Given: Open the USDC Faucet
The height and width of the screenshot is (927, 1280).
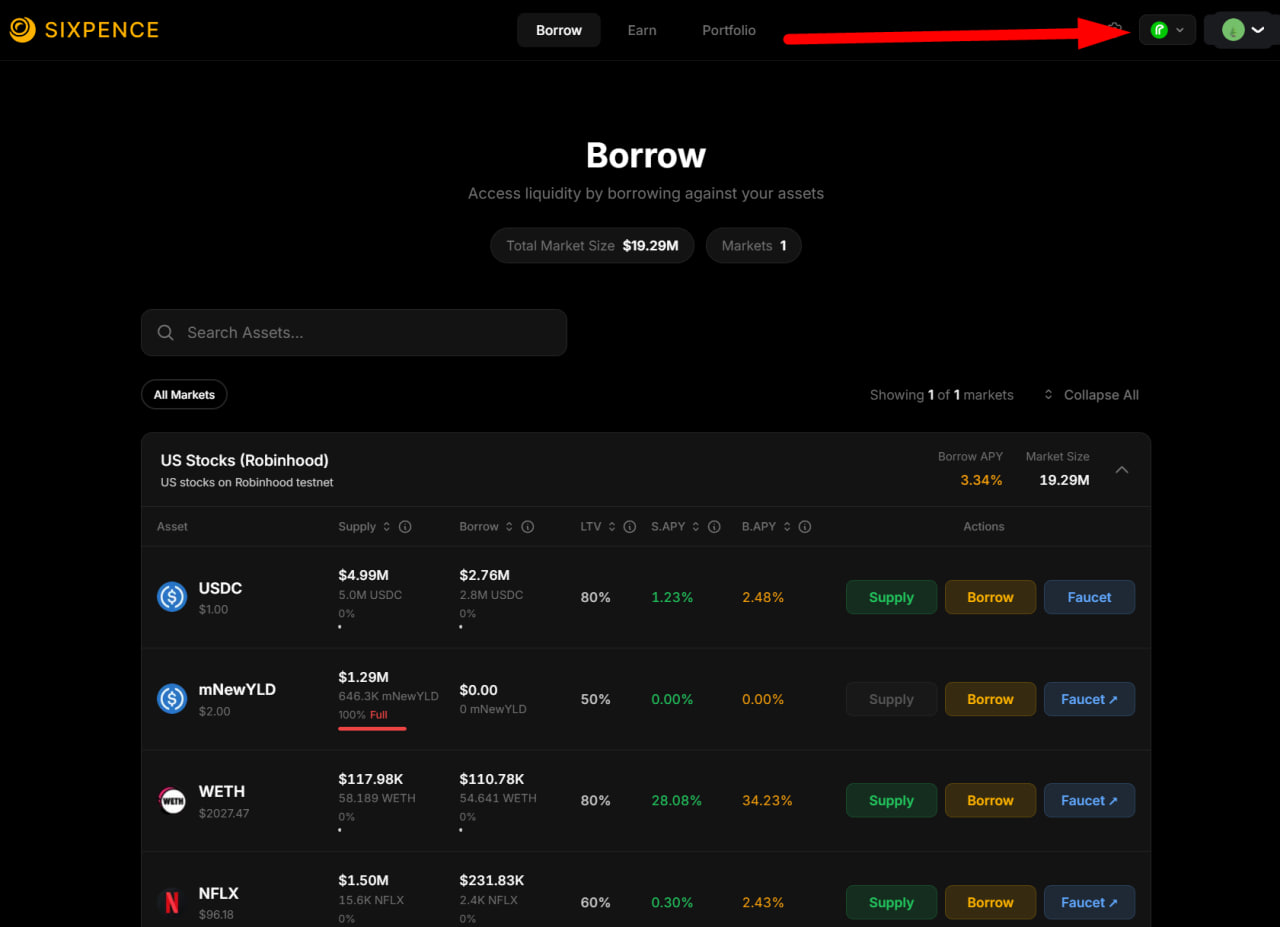Looking at the screenshot, I should pos(1089,597).
